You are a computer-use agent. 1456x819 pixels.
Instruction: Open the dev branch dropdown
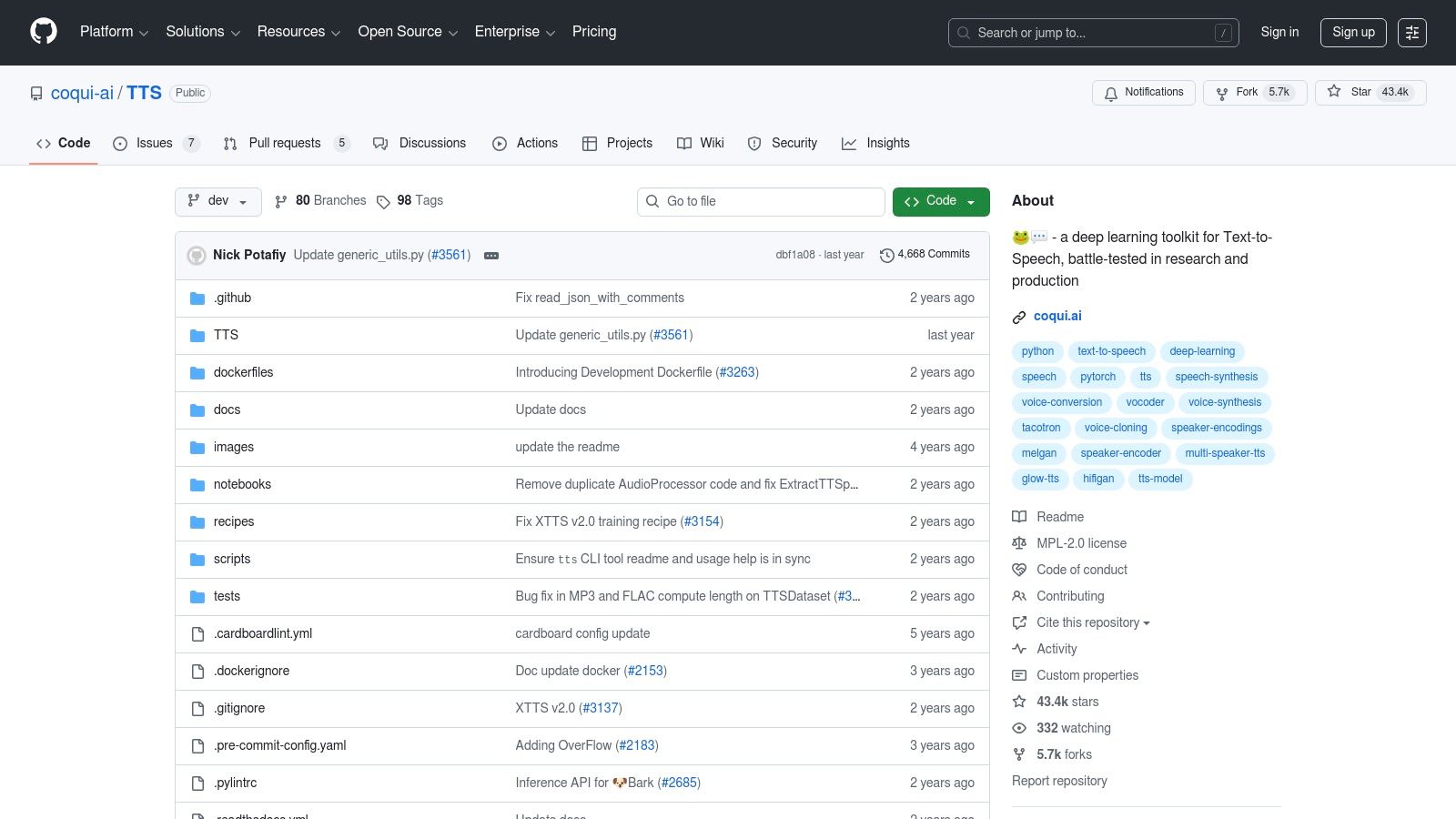217,201
